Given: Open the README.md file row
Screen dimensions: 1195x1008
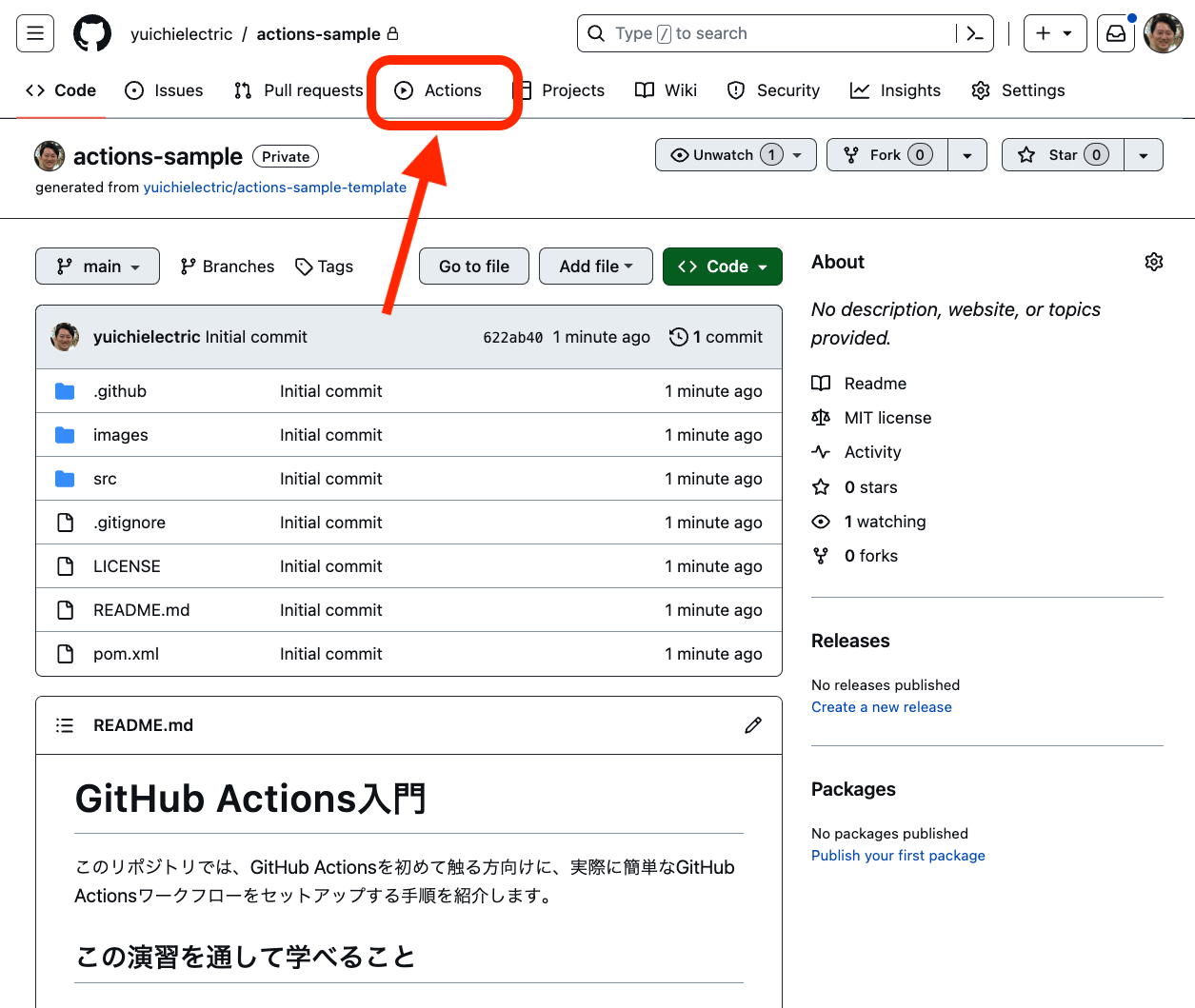Looking at the screenshot, I should click(x=408, y=610).
